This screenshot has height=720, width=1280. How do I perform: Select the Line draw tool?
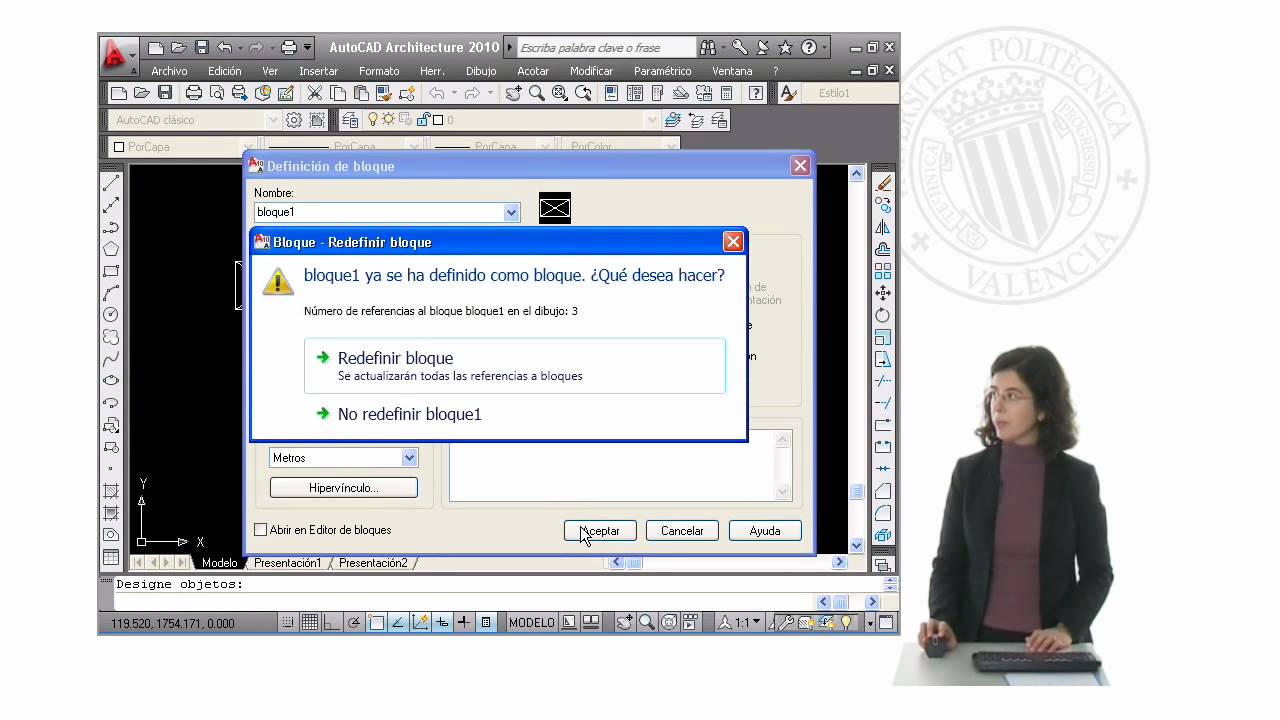pos(111,183)
